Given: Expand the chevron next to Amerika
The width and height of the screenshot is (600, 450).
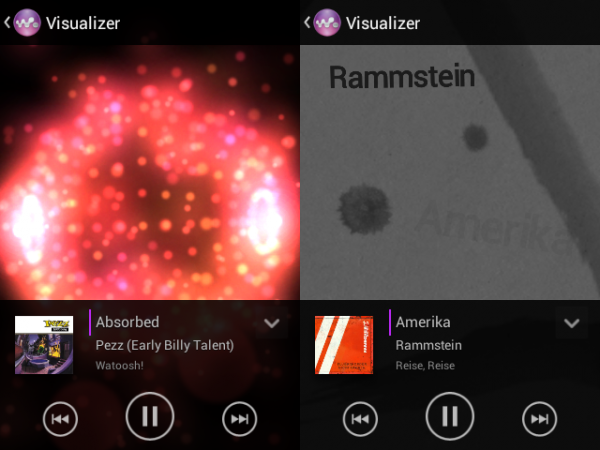Looking at the screenshot, I should 572,323.
